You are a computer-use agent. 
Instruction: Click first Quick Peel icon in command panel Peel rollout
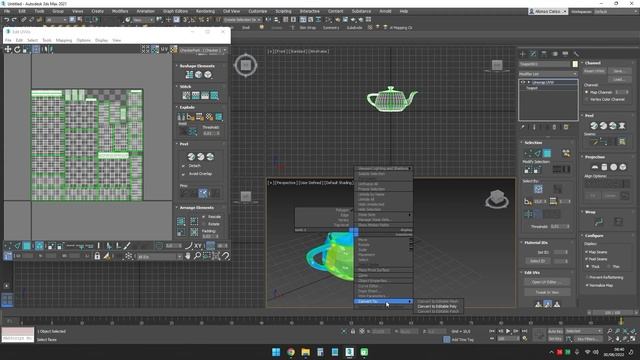coord(594,126)
